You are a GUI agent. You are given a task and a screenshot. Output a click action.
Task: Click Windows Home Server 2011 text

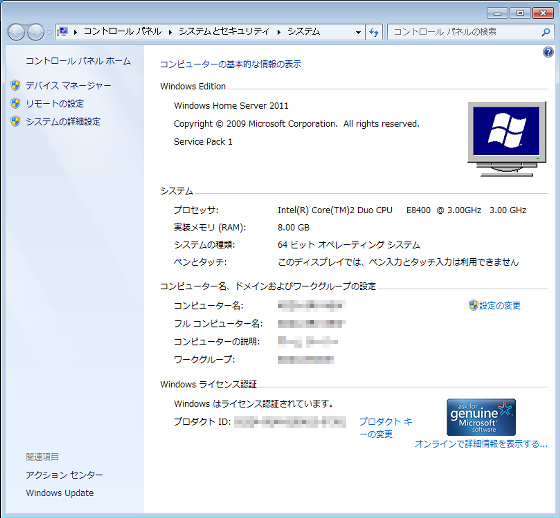pyautogui.click(x=231, y=106)
